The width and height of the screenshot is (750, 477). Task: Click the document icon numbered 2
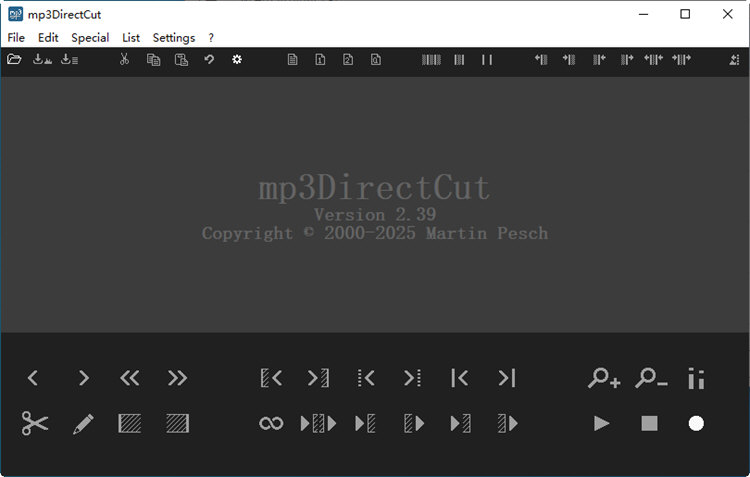pos(348,59)
